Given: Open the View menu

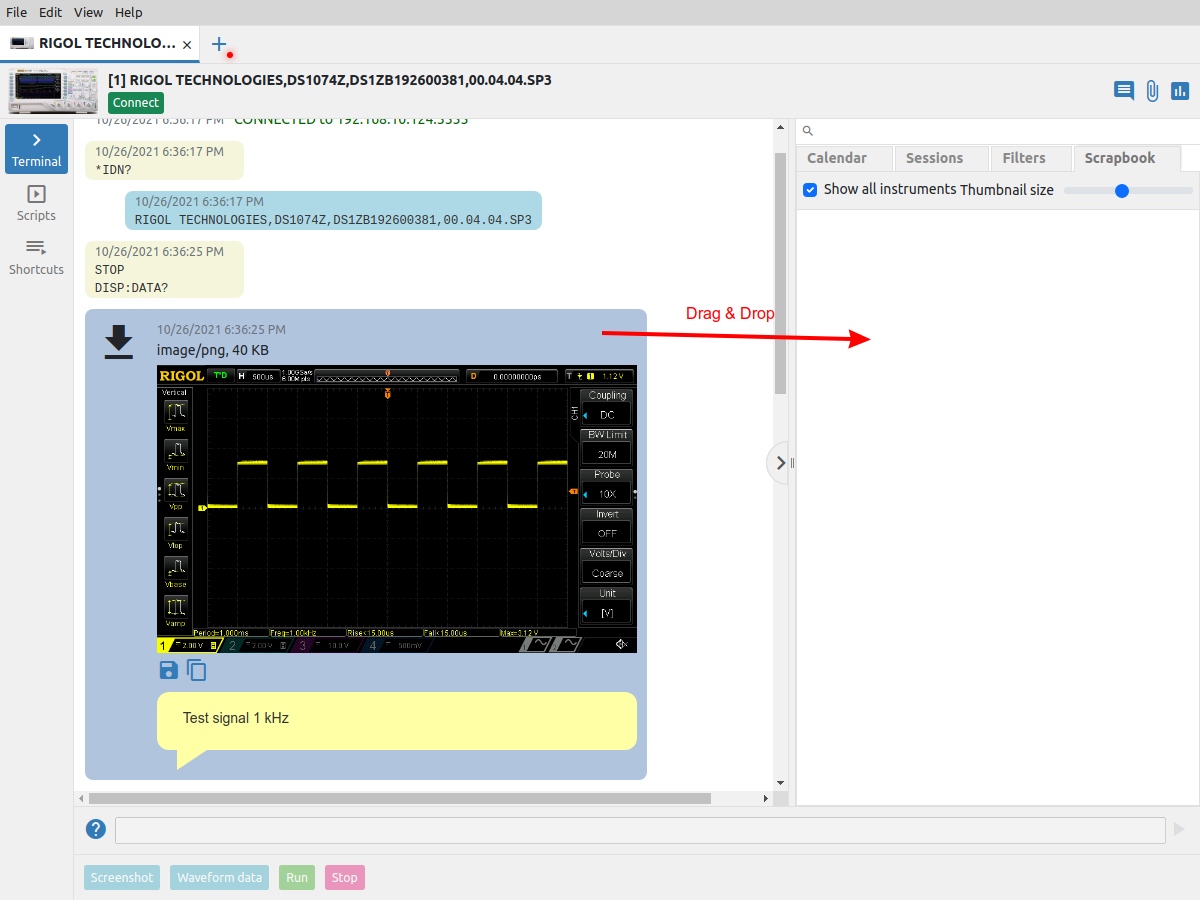Looking at the screenshot, I should 88,12.
